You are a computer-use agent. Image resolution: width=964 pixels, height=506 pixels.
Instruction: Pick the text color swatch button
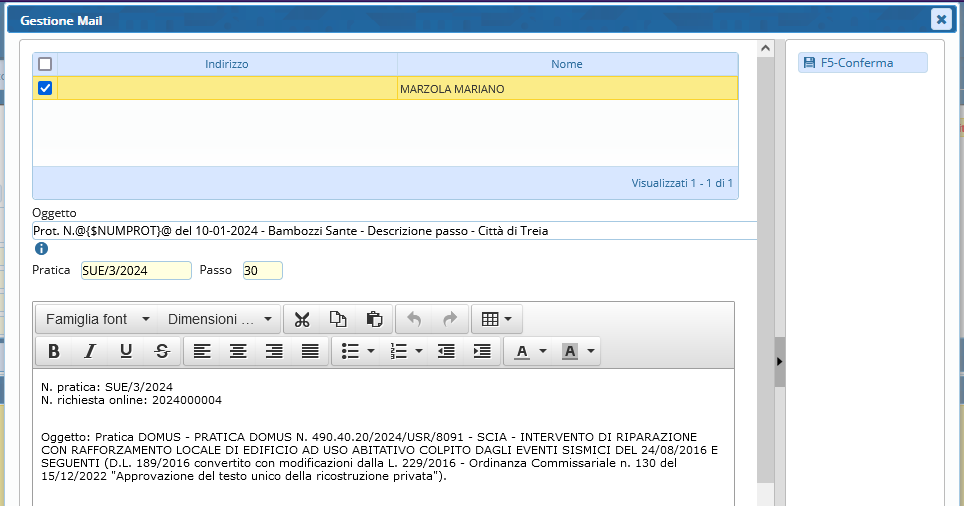click(521, 351)
